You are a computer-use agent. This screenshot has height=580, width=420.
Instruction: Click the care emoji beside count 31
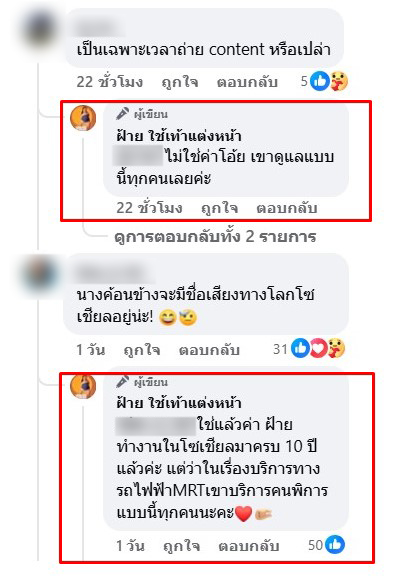tap(336, 348)
